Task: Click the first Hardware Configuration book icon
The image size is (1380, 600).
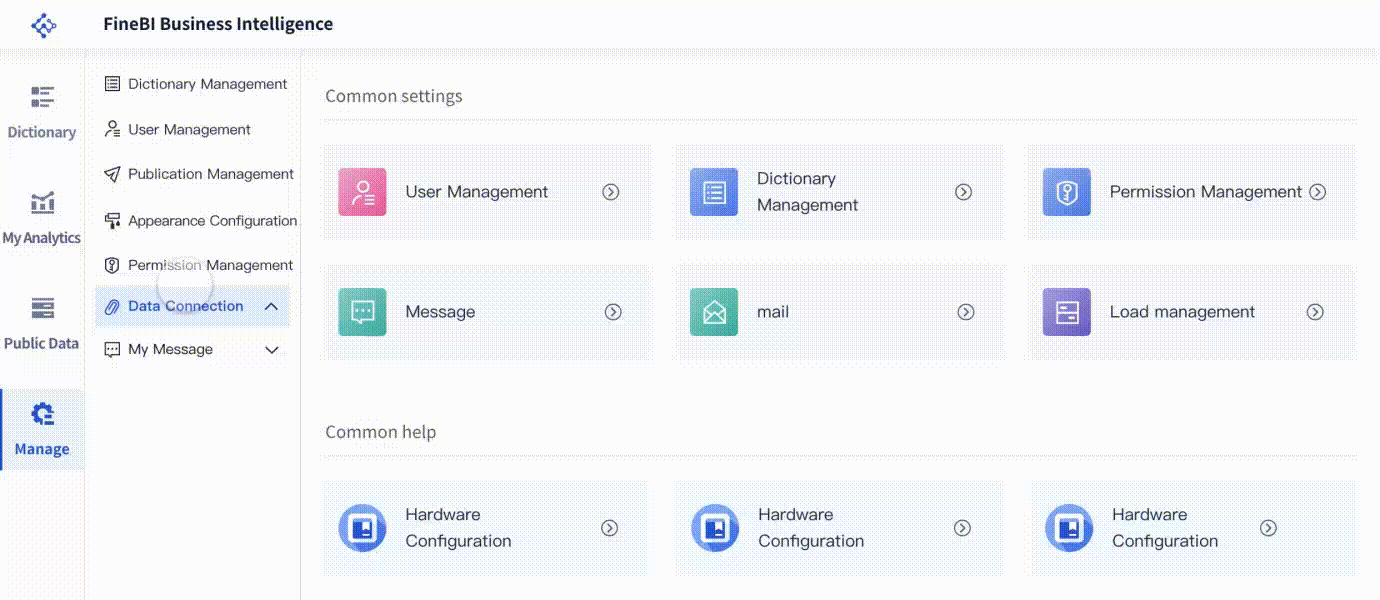Action: 362,528
